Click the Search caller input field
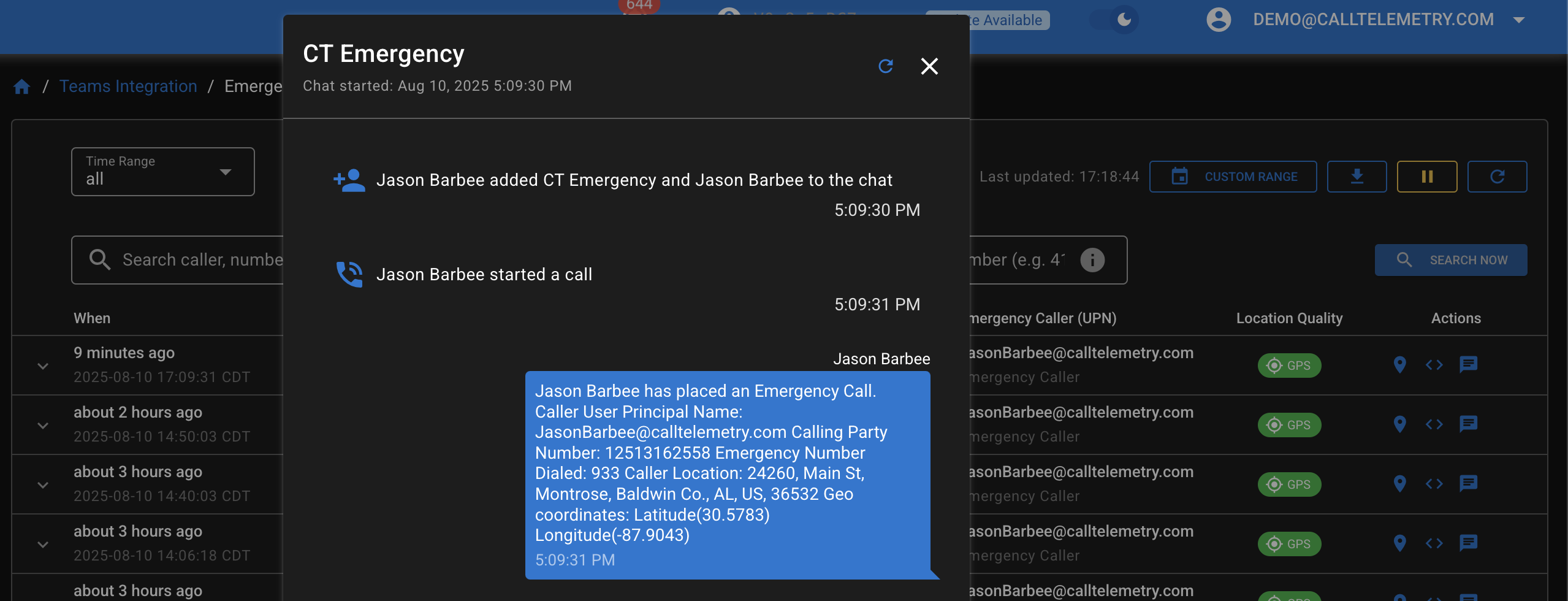 pos(178,260)
